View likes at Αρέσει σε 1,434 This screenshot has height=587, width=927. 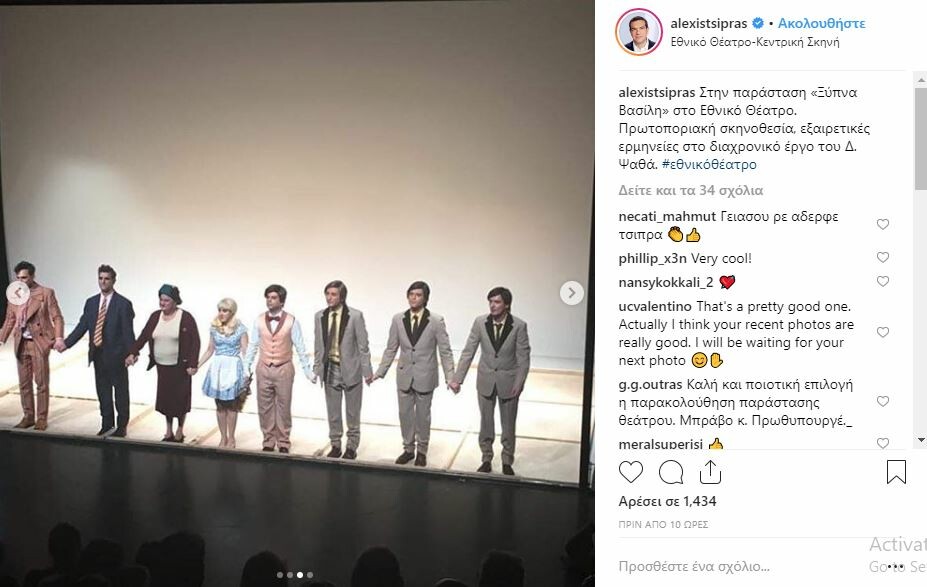coord(667,501)
